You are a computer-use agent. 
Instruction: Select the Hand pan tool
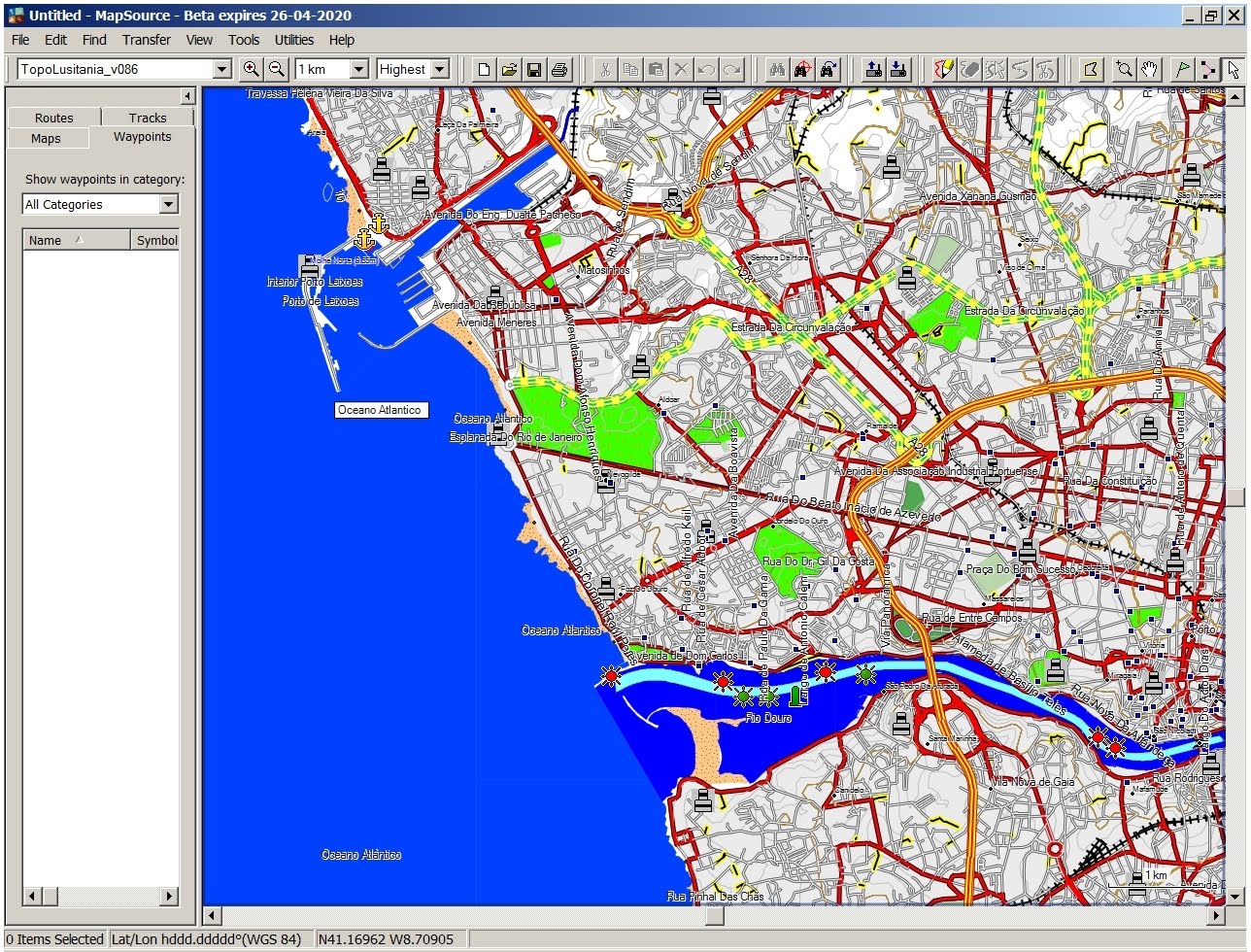point(1149,69)
